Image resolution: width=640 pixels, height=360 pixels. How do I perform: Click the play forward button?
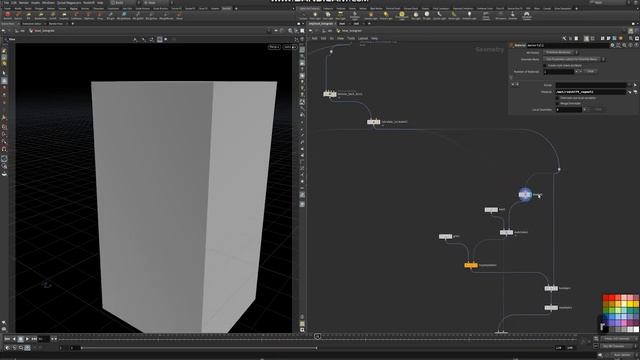pos(28,339)
